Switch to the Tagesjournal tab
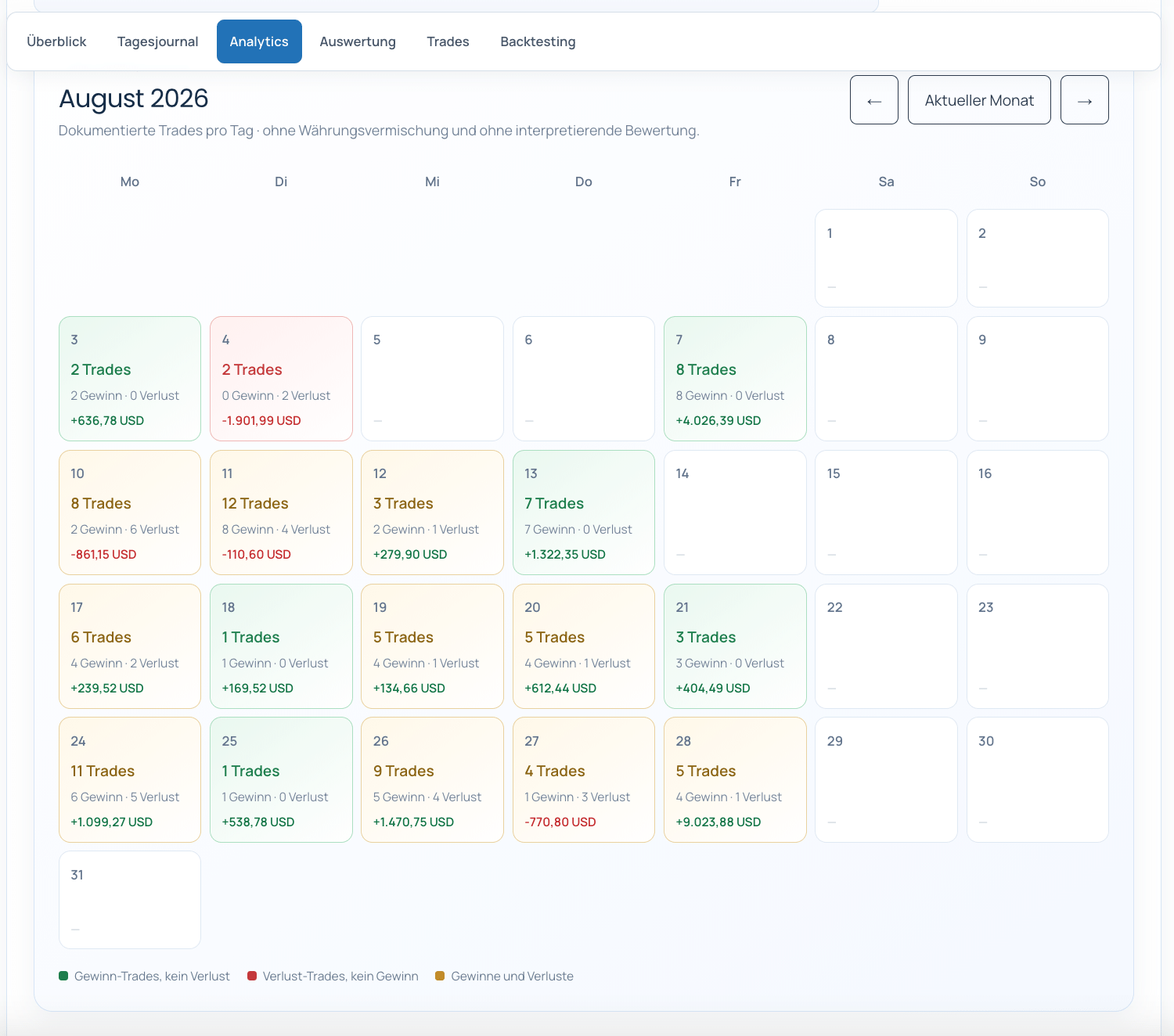Viewport: 1174px width, 1036px height. tap(158, 41)
